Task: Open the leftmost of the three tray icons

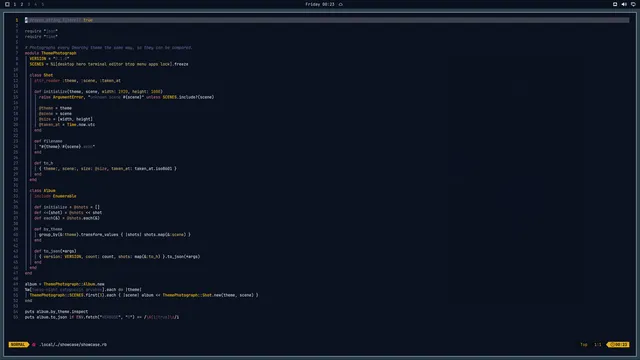Action: pos(615,4)
